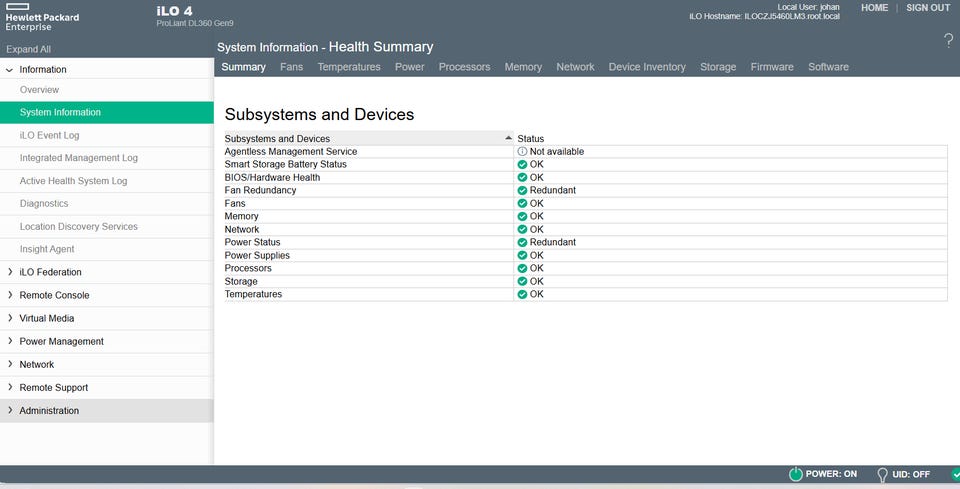This screenshot has height=489, width=960.
Task: Open the Storage tab
Action: pyautogui.click(x=718, y=67)
